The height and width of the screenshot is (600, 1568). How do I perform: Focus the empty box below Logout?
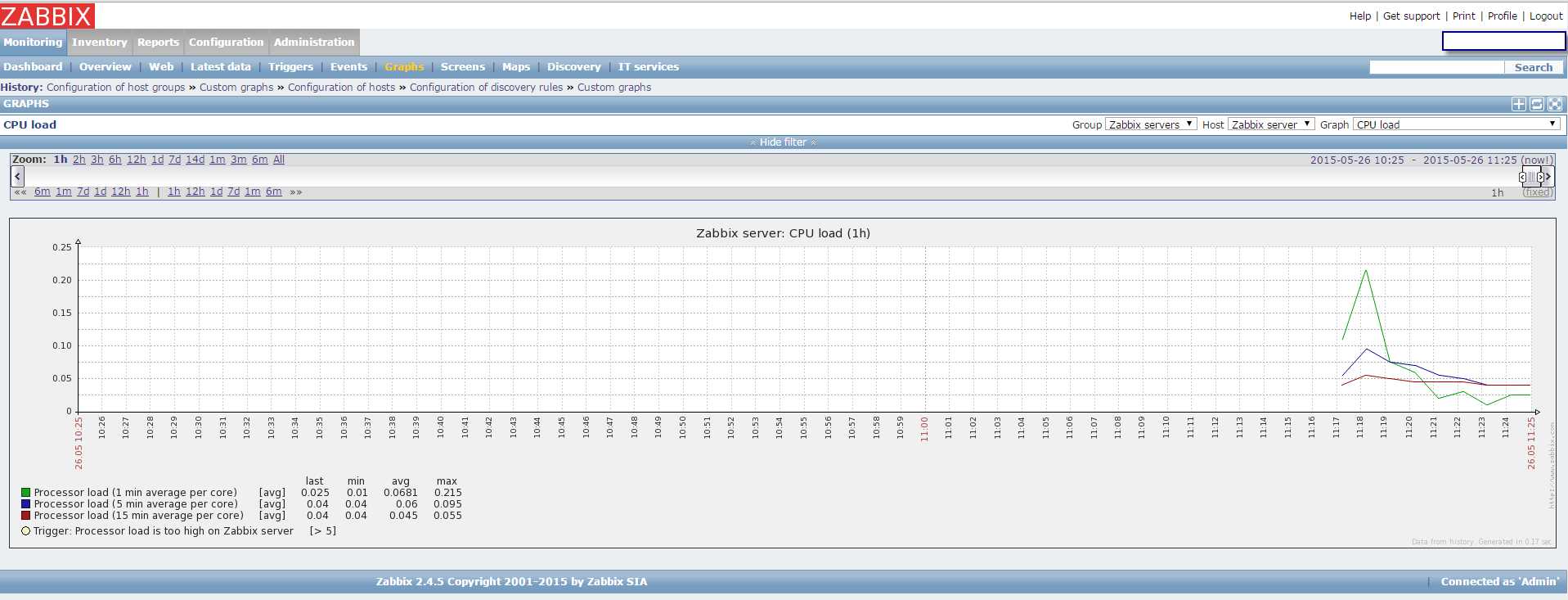[x=1503, y=41]
